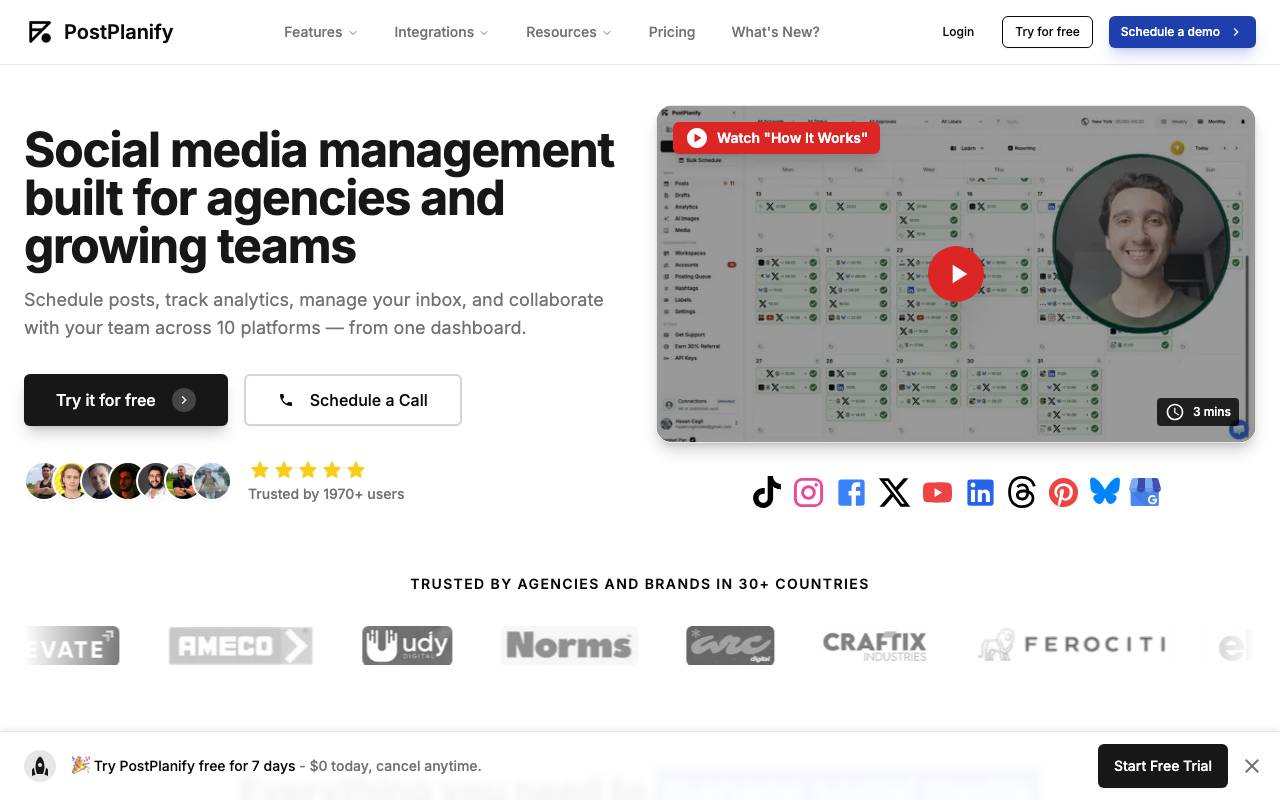
Task: Click the header Try for free button
Action: coord(1047,32)
